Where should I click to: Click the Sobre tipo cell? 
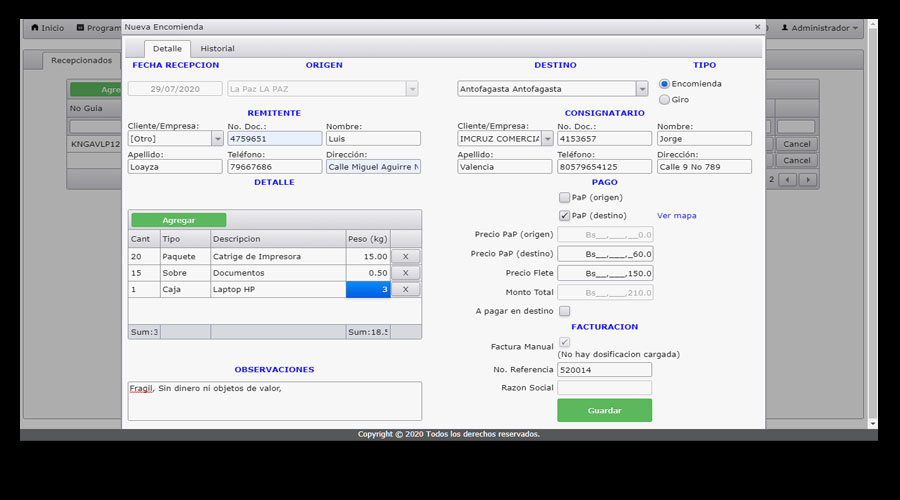[x=185, y=273]
